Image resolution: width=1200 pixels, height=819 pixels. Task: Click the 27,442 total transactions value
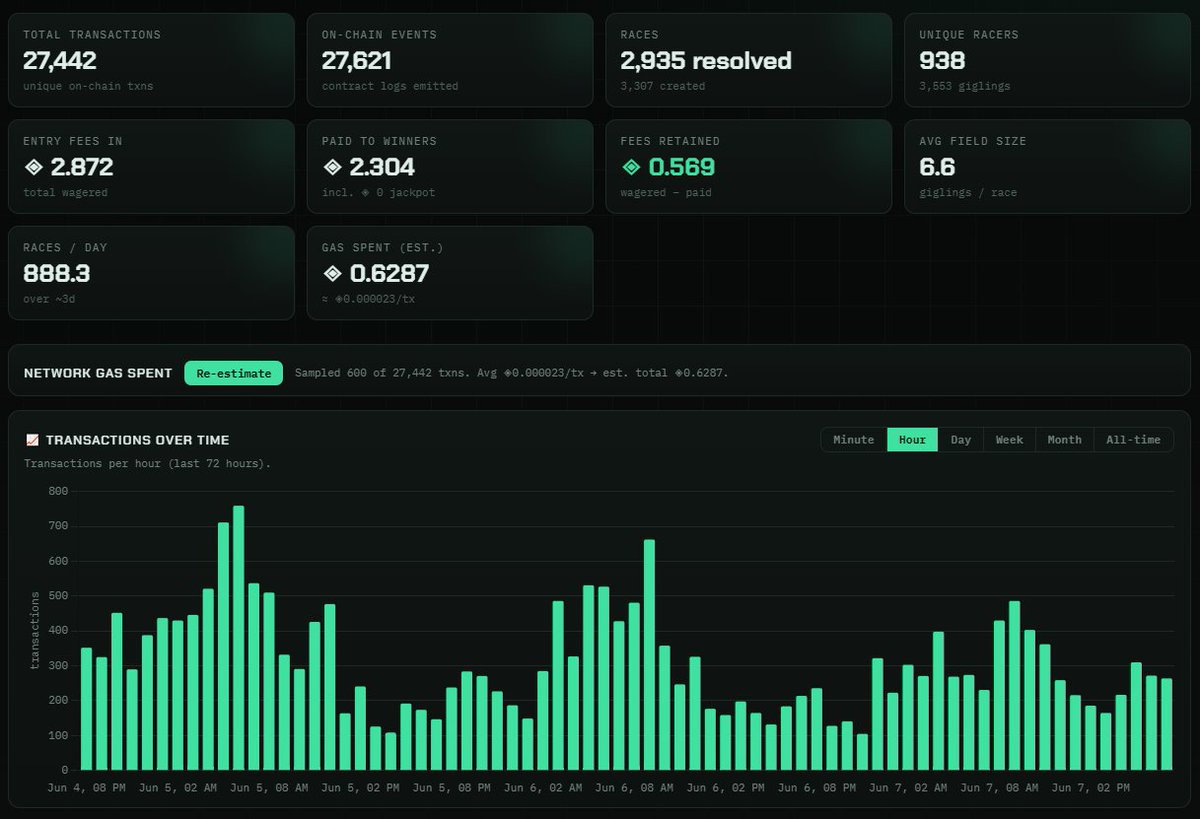(60, 61)
